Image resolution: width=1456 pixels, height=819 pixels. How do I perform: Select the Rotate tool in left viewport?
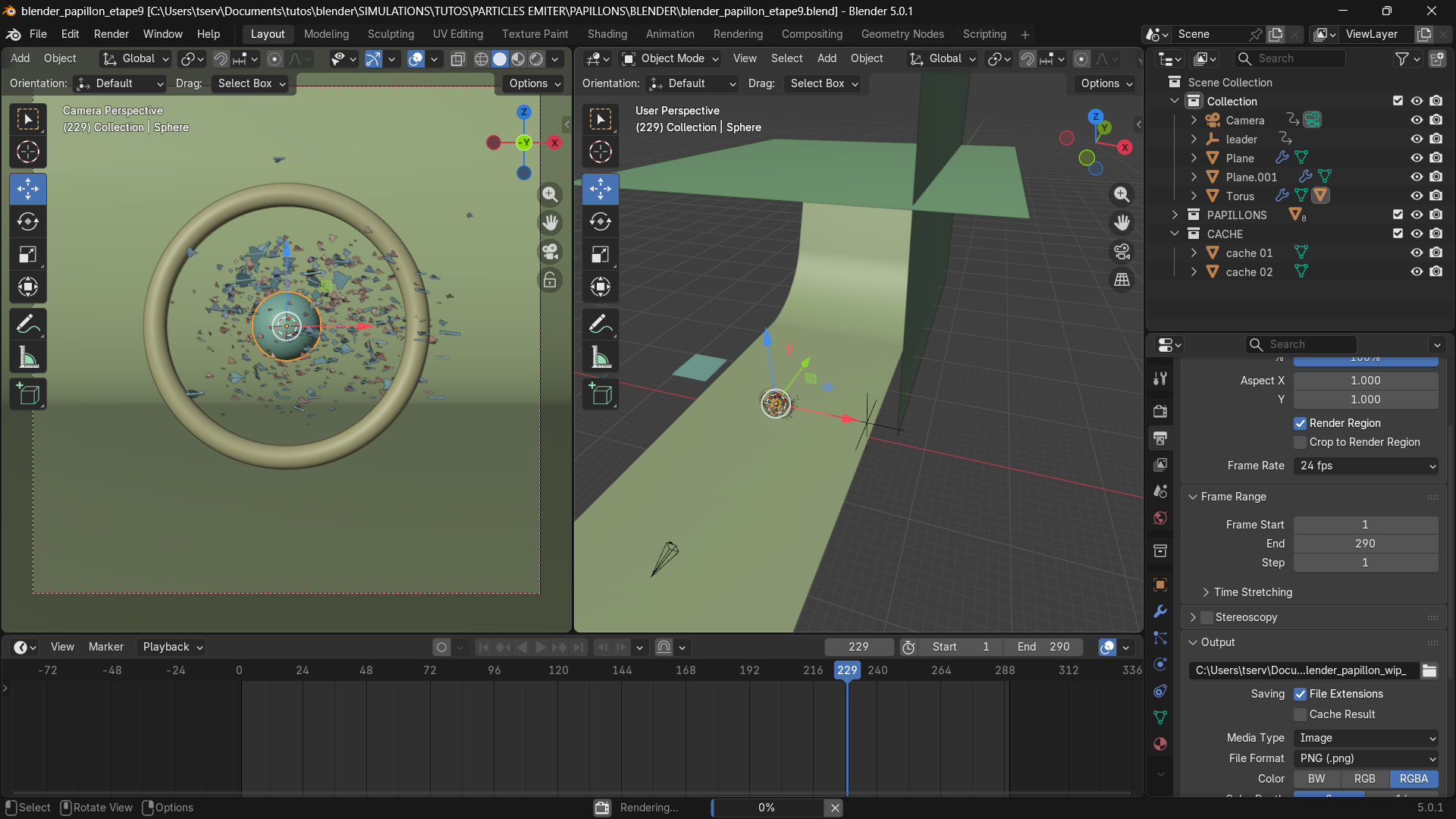[28, 222]
